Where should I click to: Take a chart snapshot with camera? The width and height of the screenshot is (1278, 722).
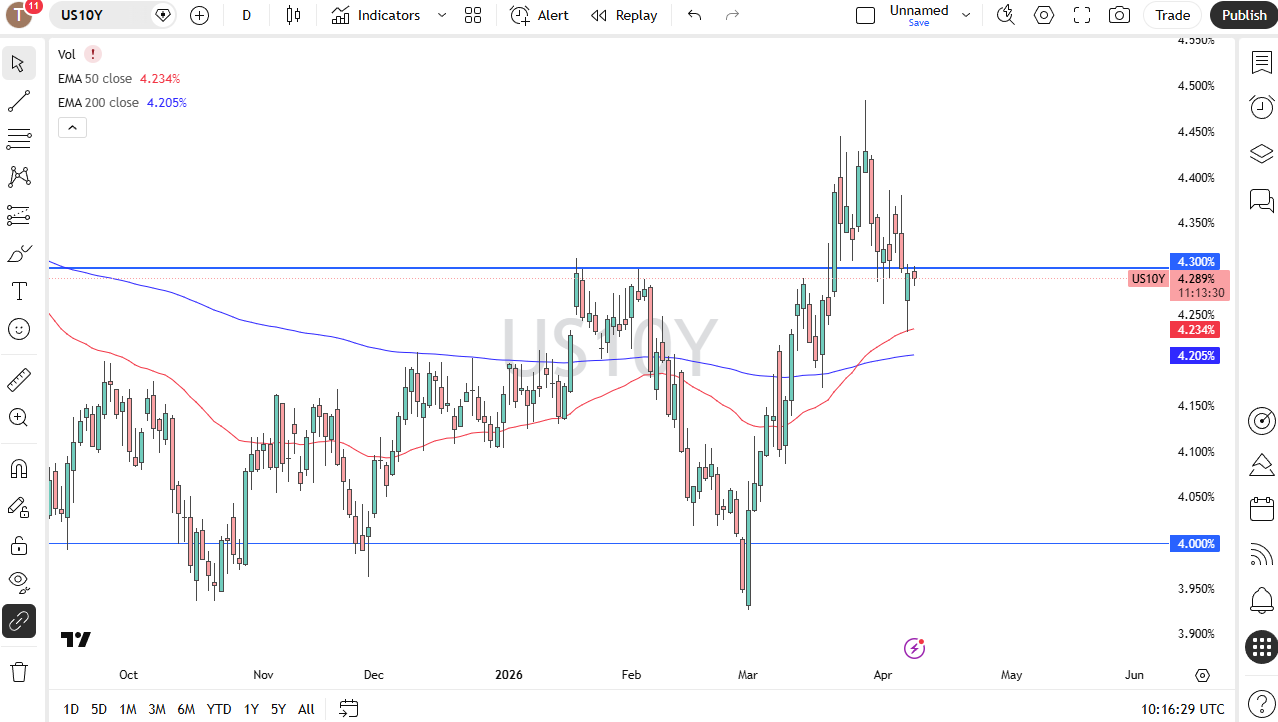click(x=1120, y=15)
